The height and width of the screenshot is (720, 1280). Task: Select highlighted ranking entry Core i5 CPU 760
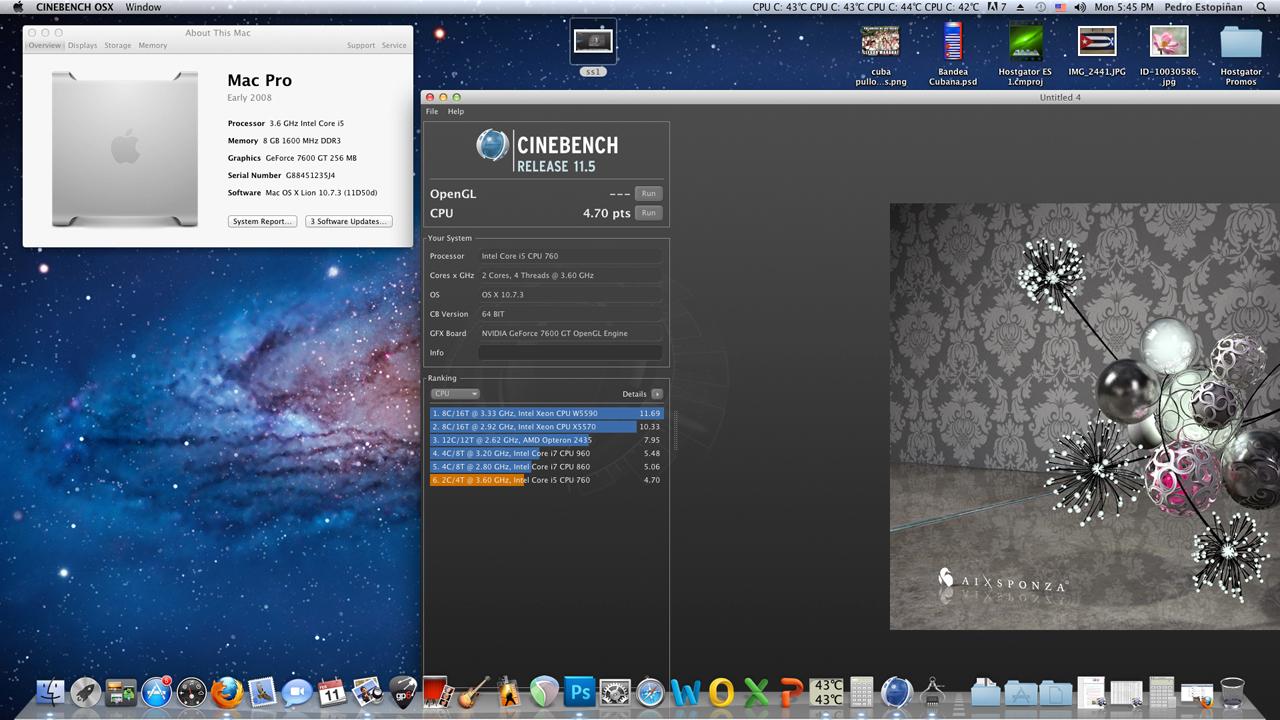(547, 480)
